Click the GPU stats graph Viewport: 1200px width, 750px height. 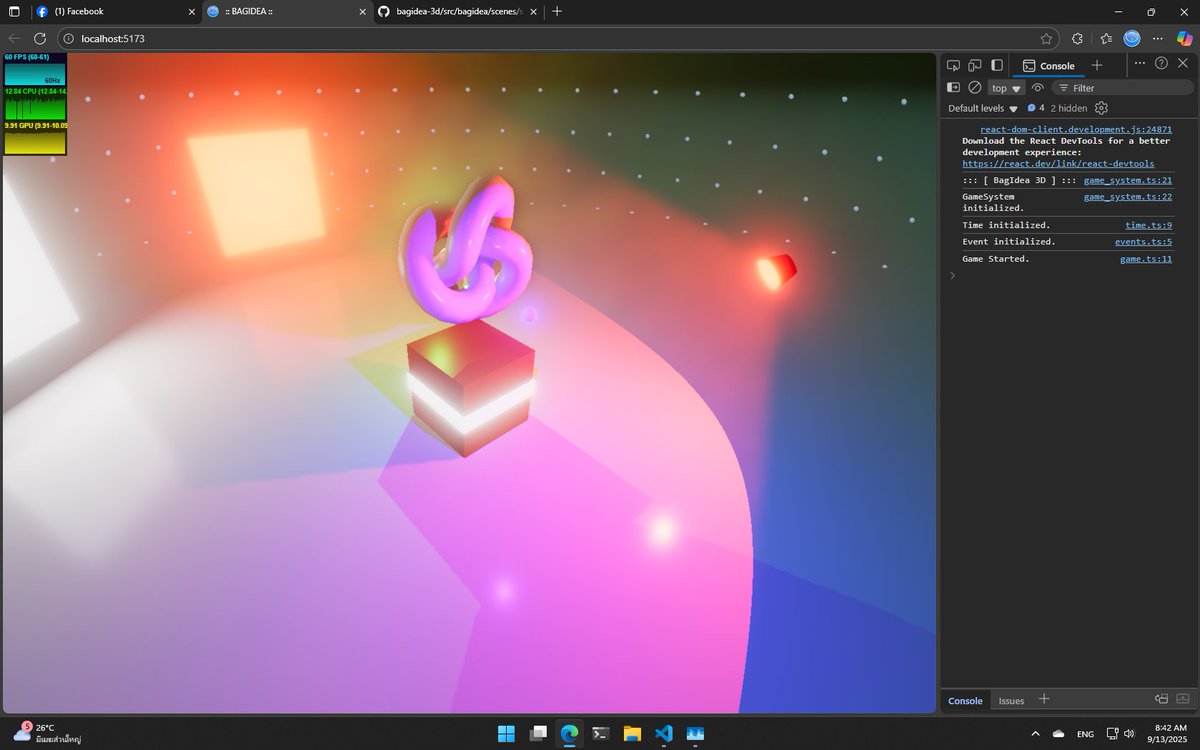[35, 138]
